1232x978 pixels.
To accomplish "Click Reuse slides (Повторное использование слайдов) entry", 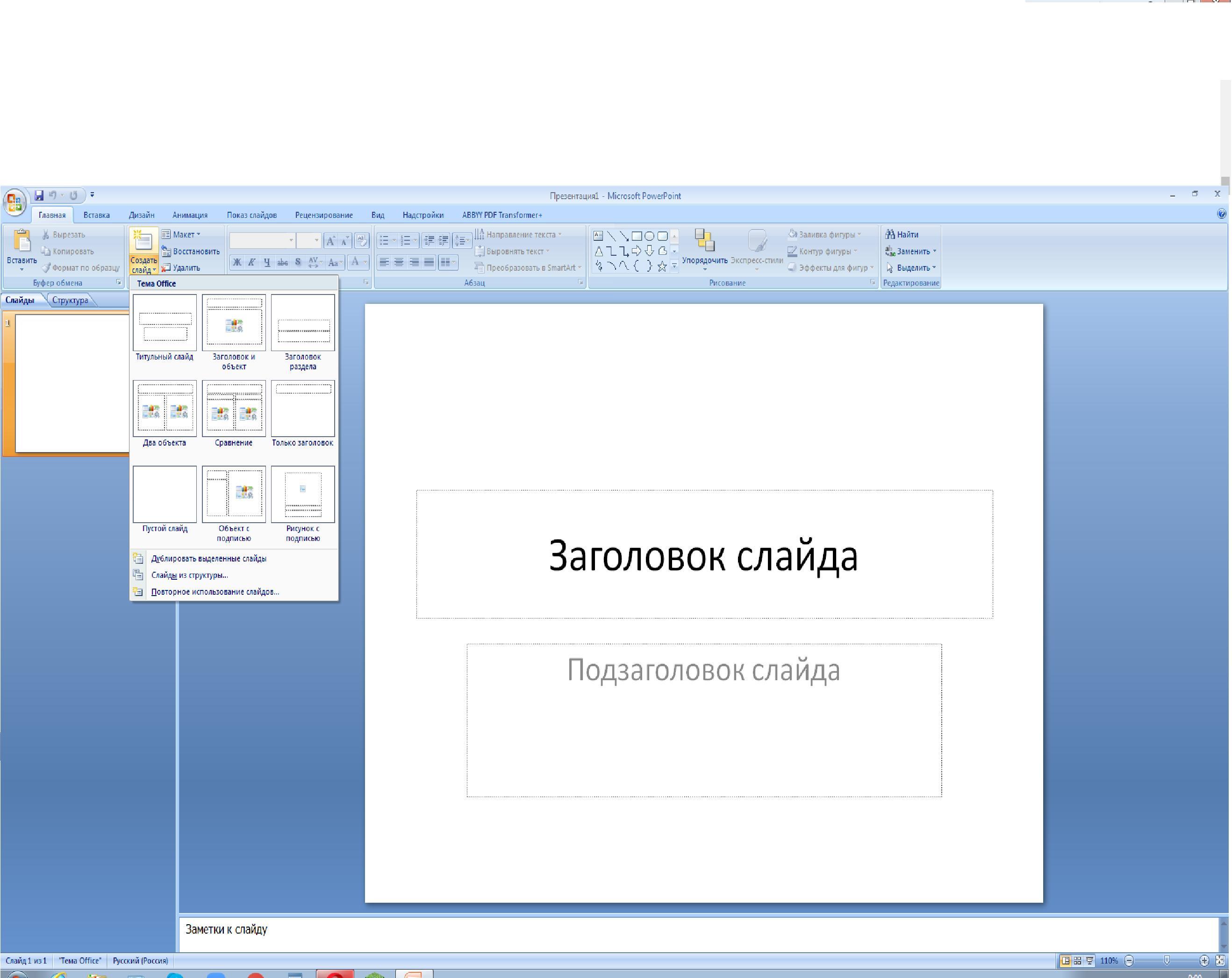I will pyautogui.click(x=215, y=591).
